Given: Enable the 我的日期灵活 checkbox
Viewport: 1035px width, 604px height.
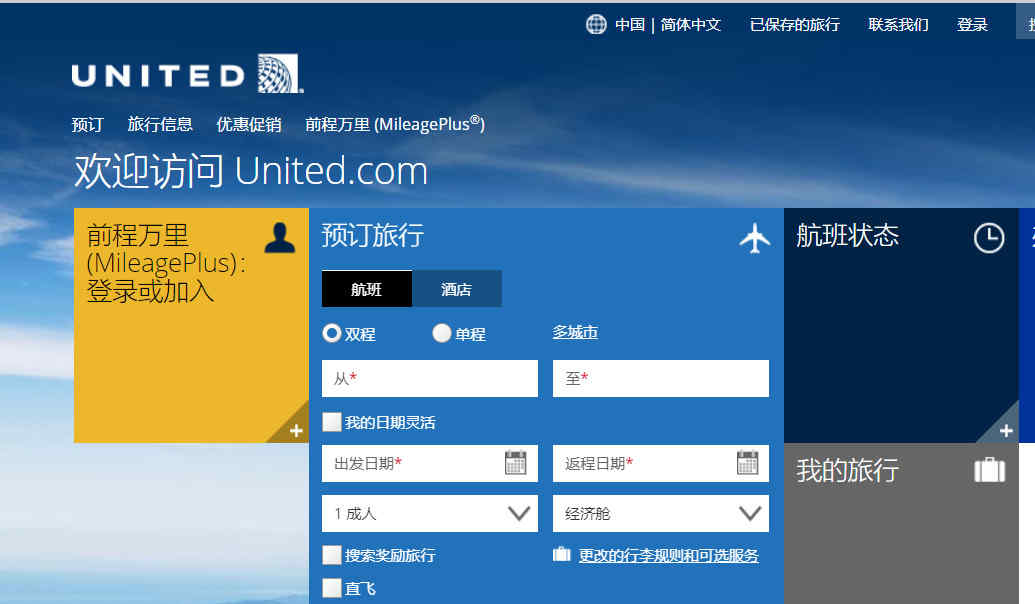Looking at the screenshot, I should [x=332, y=422].
